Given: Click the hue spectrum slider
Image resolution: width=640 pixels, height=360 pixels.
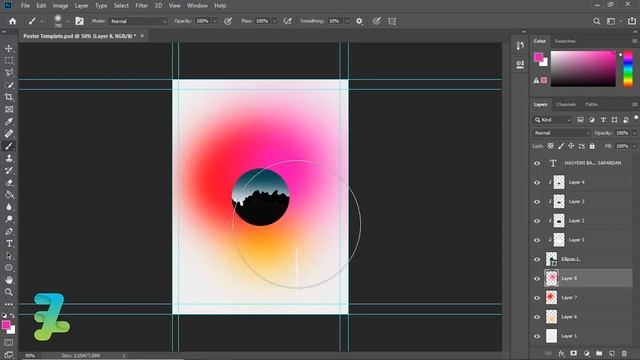Looking at the screenshot, I should click(x=628, y=69).
